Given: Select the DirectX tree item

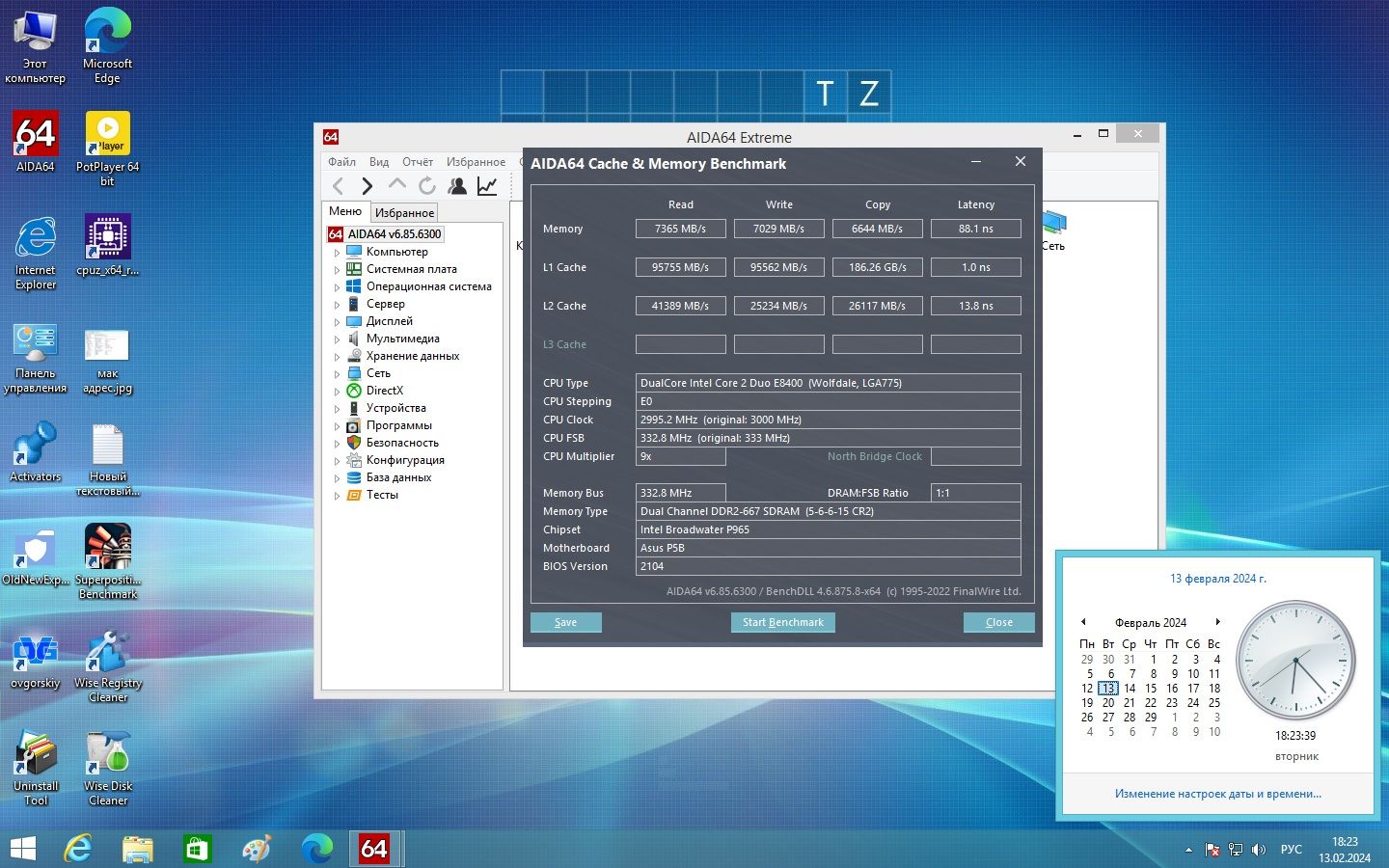Looking at the screenshot, I should coord(385,391).
